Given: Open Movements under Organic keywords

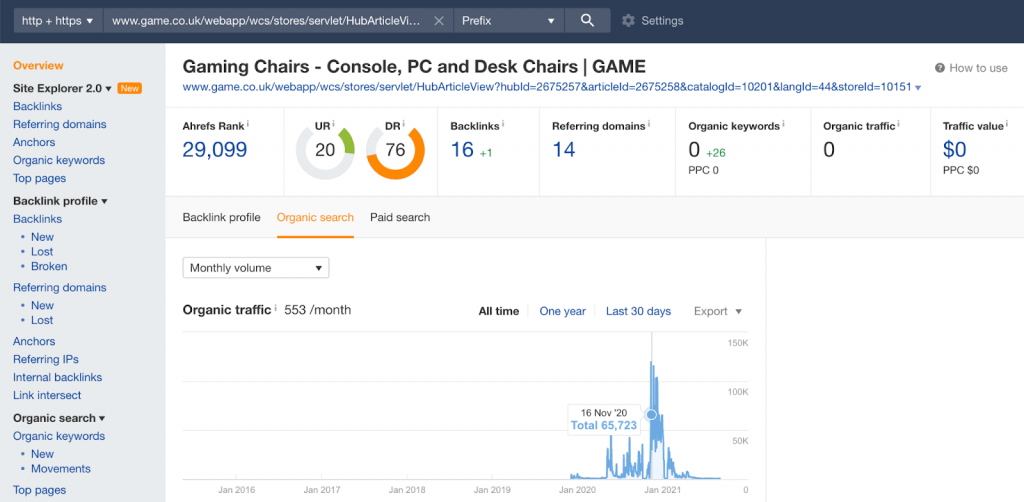Looking at the screenshot, I should (61, 469).
